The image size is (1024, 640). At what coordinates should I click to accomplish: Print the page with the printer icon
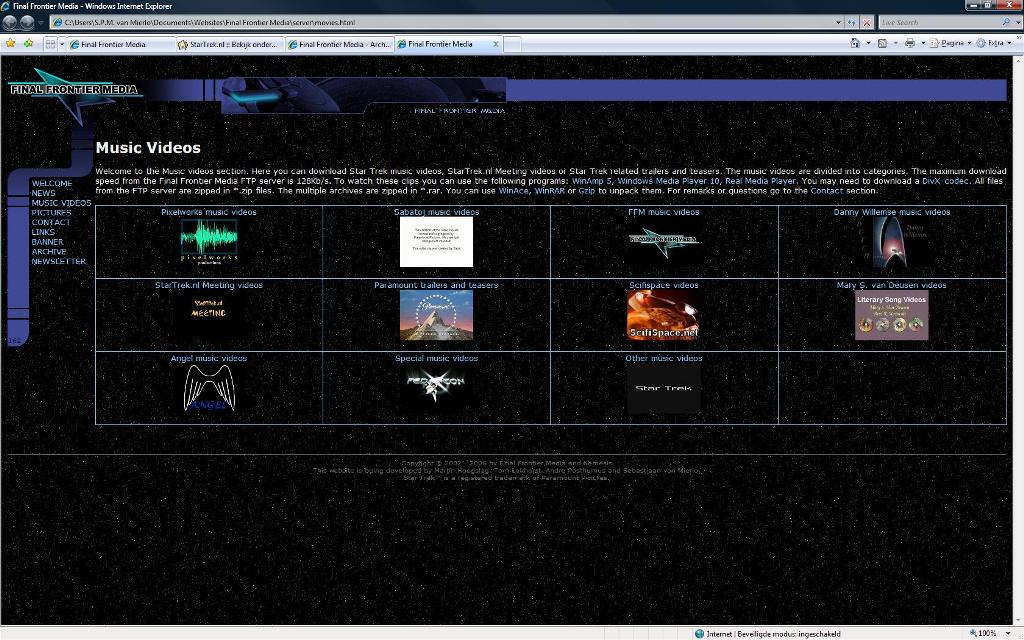pyautogui.click(x=910, y=44)
